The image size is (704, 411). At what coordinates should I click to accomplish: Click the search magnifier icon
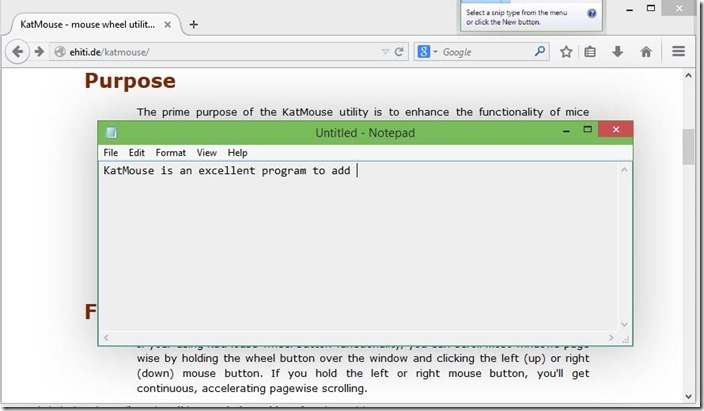(540, 51)
